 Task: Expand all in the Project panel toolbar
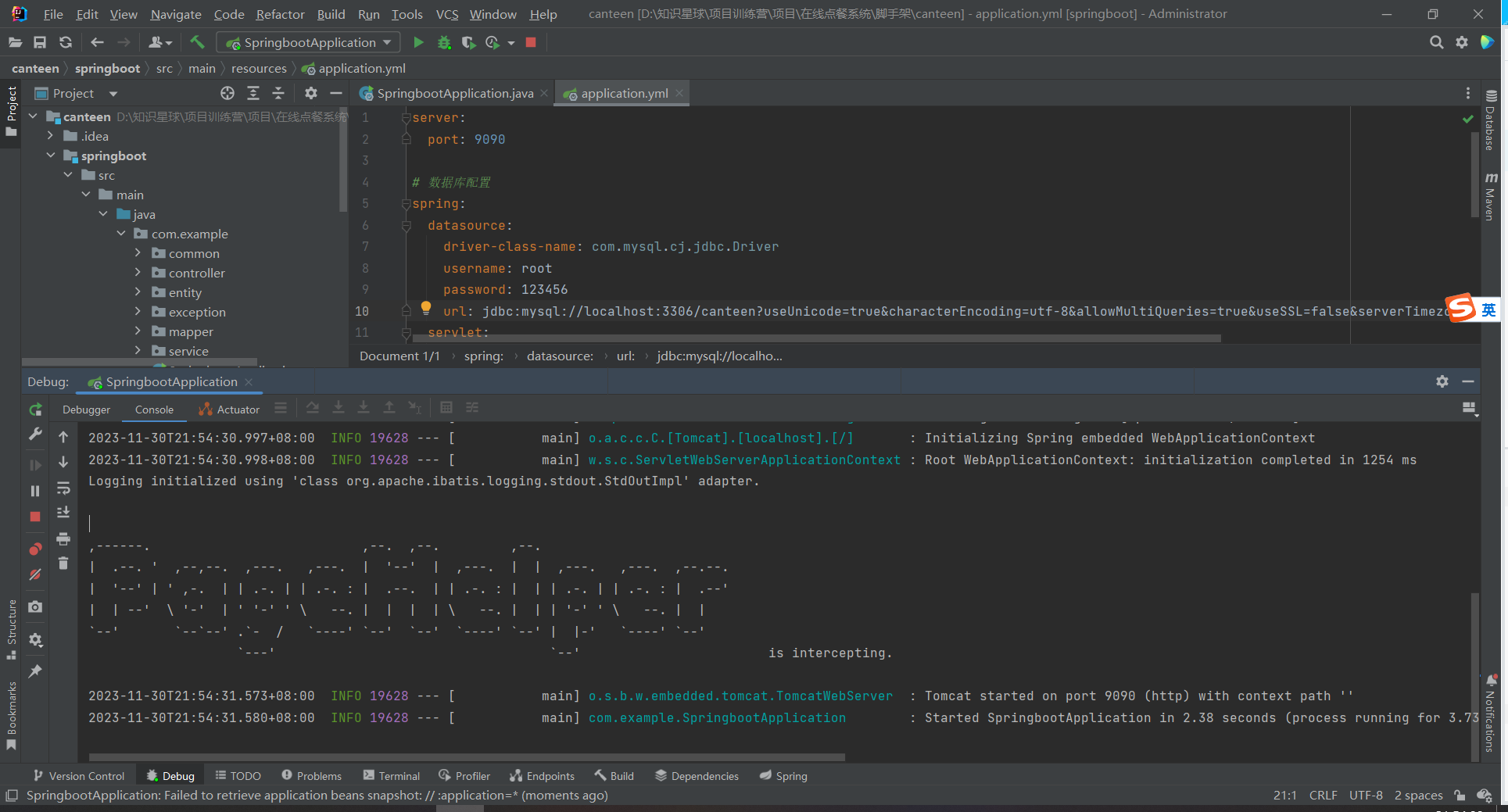[x=253, y=93]
